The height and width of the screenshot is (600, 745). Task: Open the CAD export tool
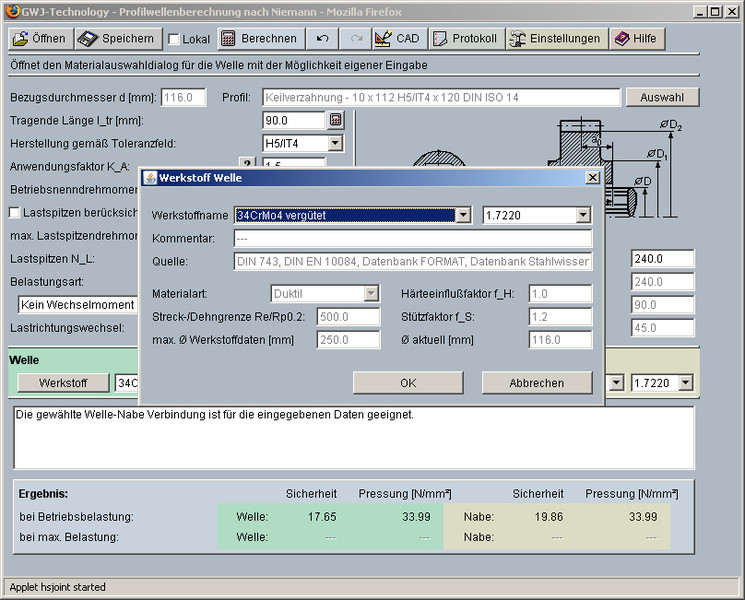396,39
